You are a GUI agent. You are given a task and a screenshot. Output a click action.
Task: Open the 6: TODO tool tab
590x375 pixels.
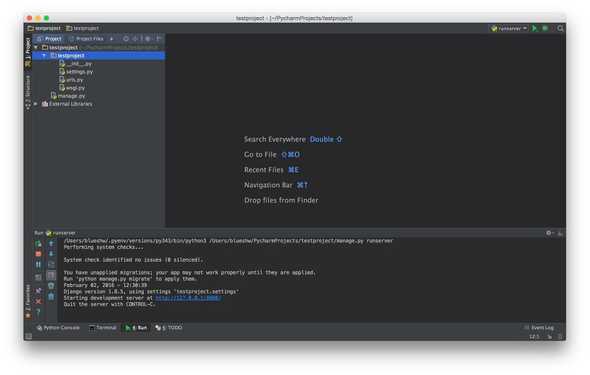(169, 328)
